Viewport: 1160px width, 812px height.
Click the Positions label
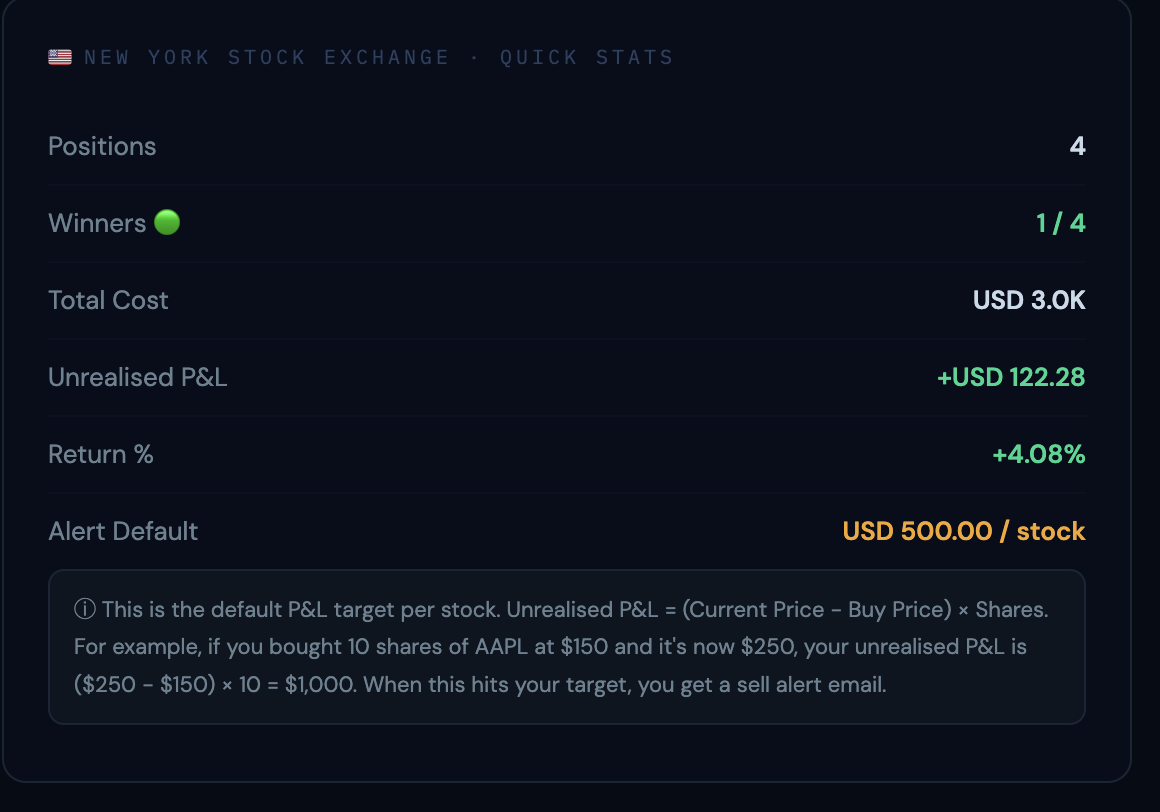click(x=102, y=146)
